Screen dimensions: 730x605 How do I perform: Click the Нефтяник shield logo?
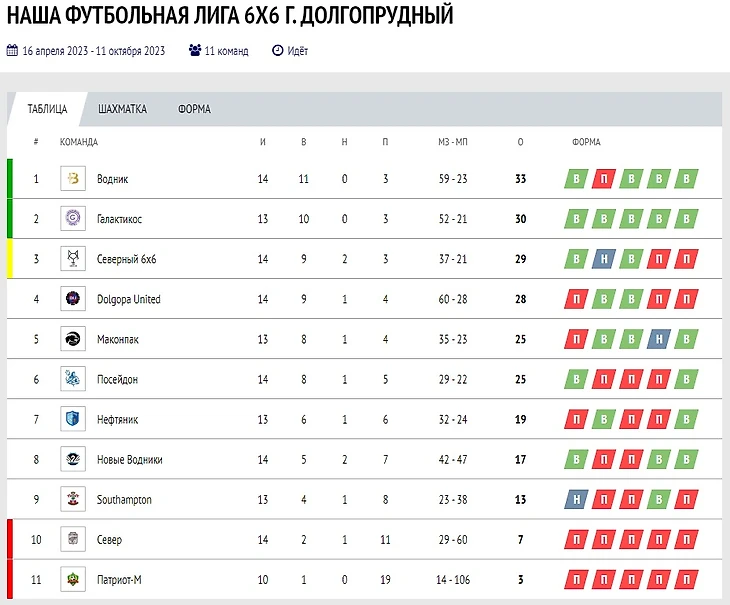(72, 419)
